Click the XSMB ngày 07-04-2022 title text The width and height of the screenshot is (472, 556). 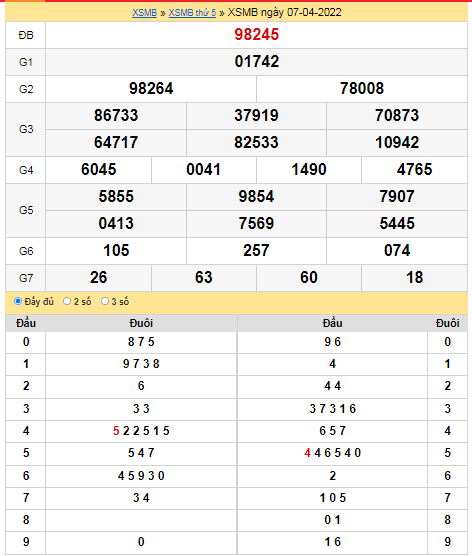tap(284, 13)
